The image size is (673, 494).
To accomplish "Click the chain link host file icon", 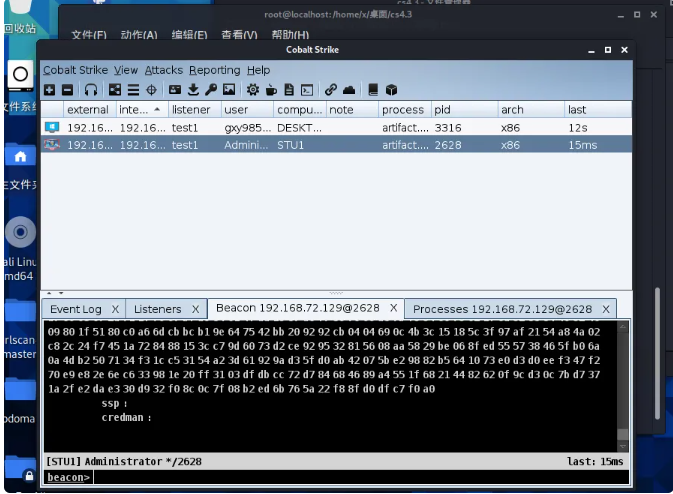I will 330,90.
